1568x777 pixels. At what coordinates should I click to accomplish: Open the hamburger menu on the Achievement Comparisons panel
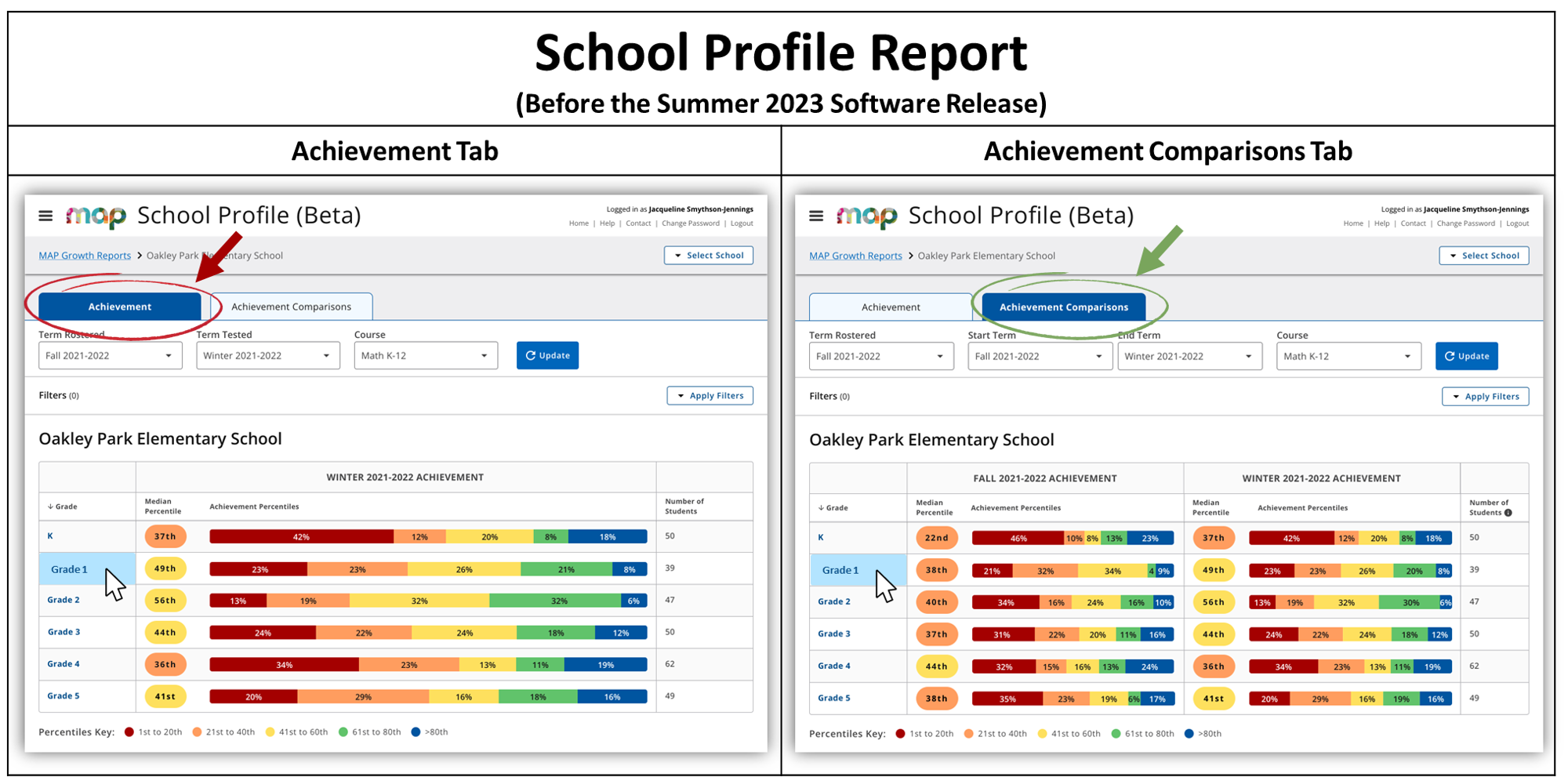tap(815, 216)
